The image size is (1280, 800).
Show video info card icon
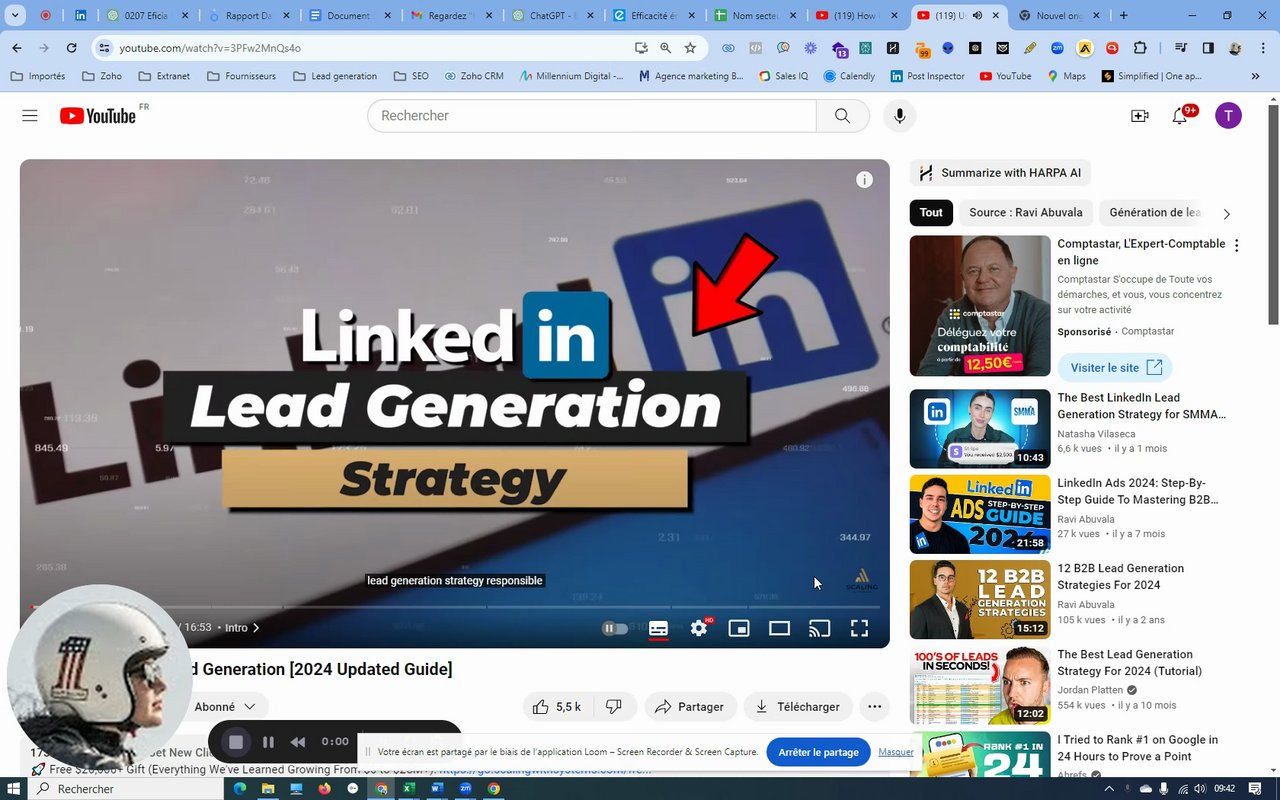pos(864,180)
